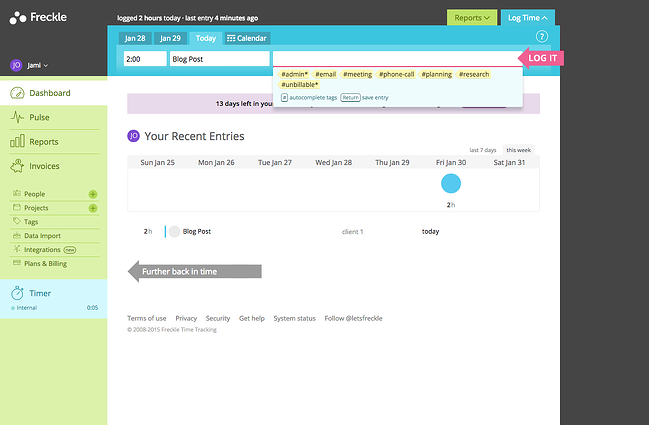Click the Further back in time arrow

click(x=195, y=271)
